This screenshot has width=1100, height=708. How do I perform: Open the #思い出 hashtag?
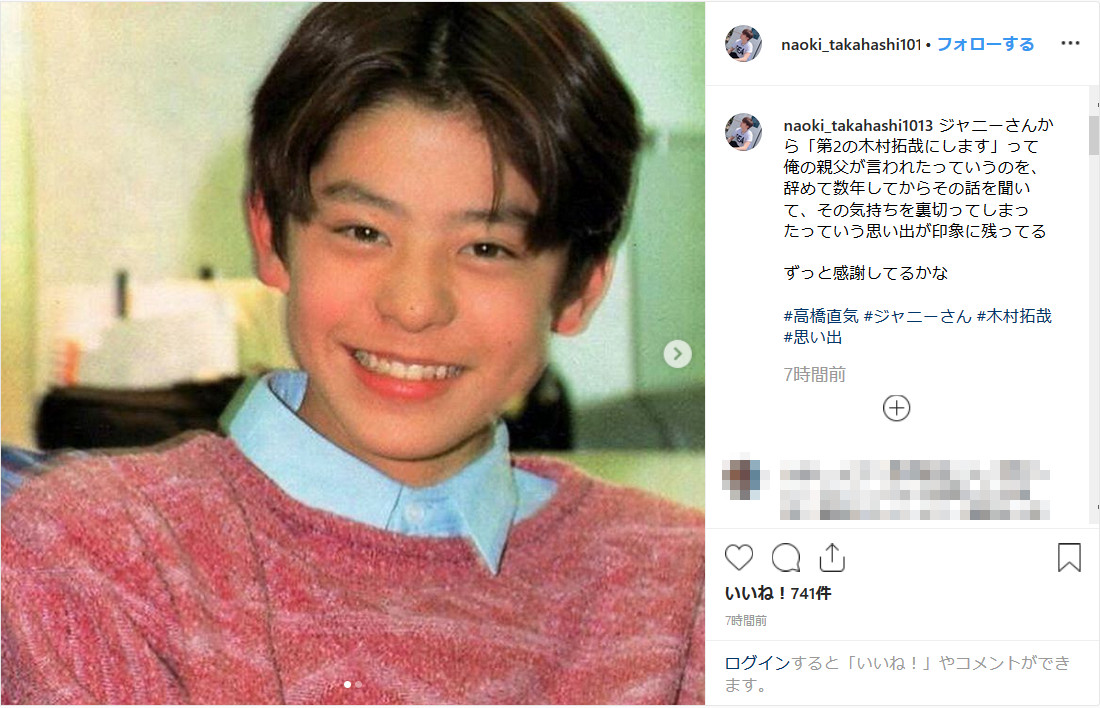coord(812,338)
